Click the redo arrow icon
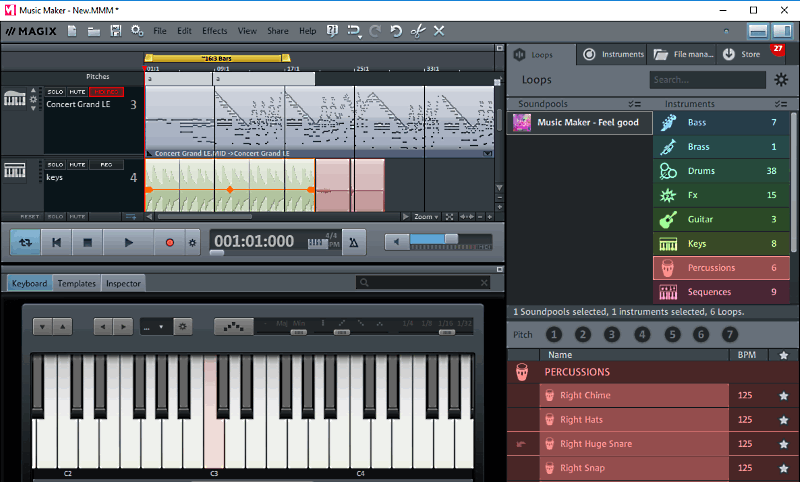Image resolution: width=800 pixels, height=482 pixels. point(375,31)
